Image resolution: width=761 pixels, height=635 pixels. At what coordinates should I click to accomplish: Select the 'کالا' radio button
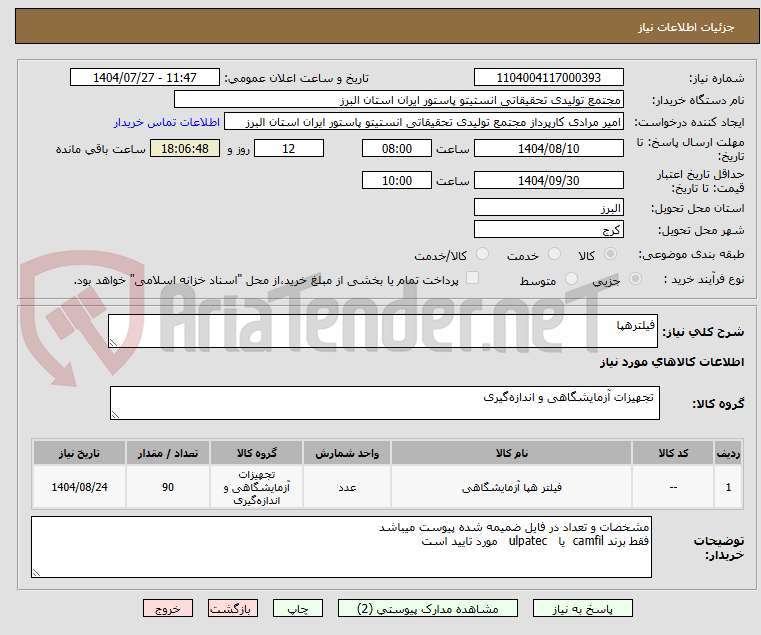[611, 254]
